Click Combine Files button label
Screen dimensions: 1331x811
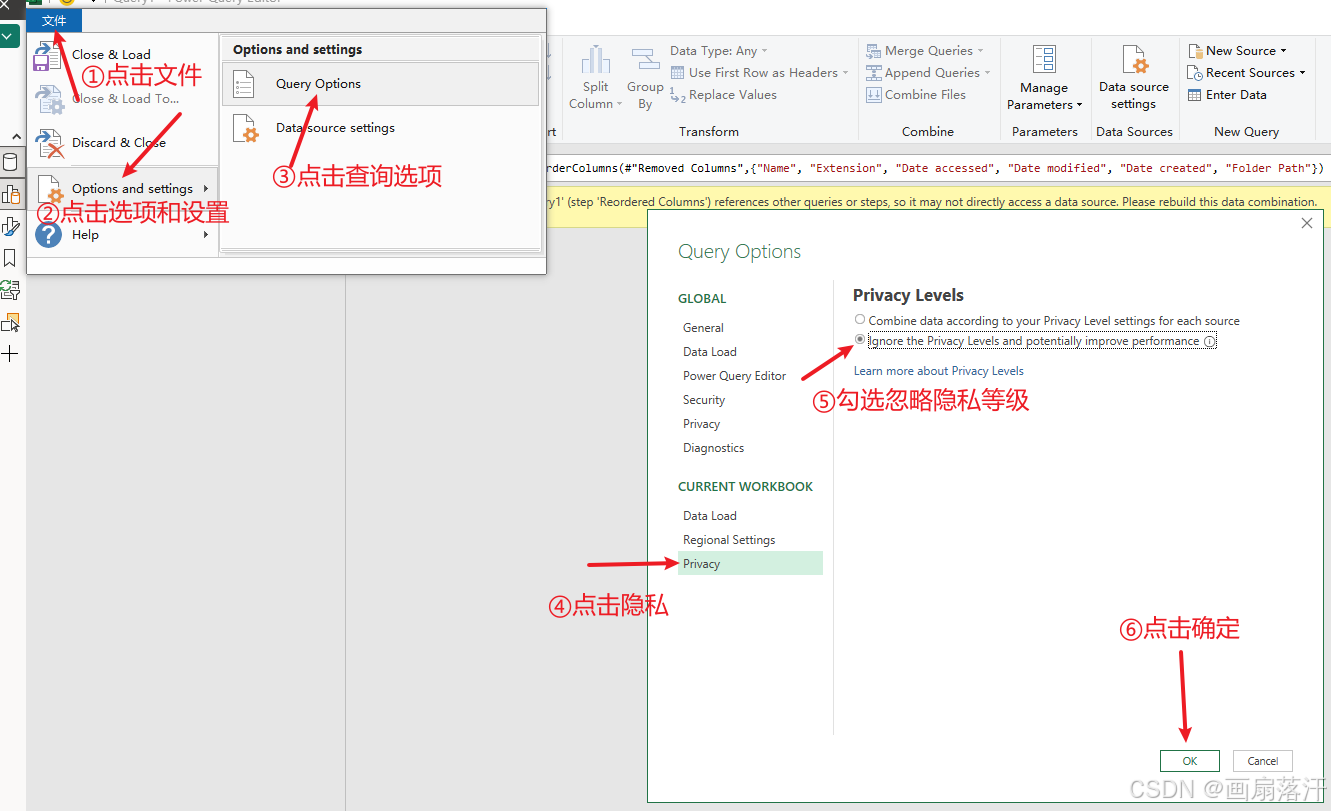(925, 95)
